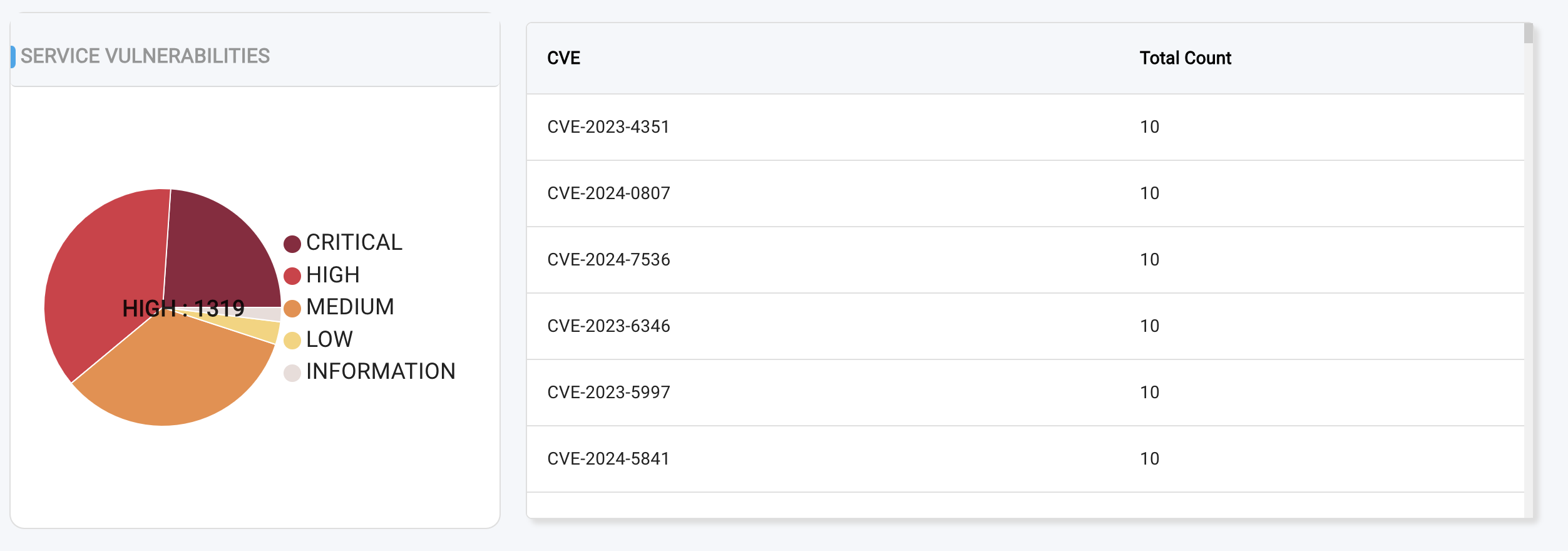Click the CVE-2023-5997 entry

tap(608, 393)
